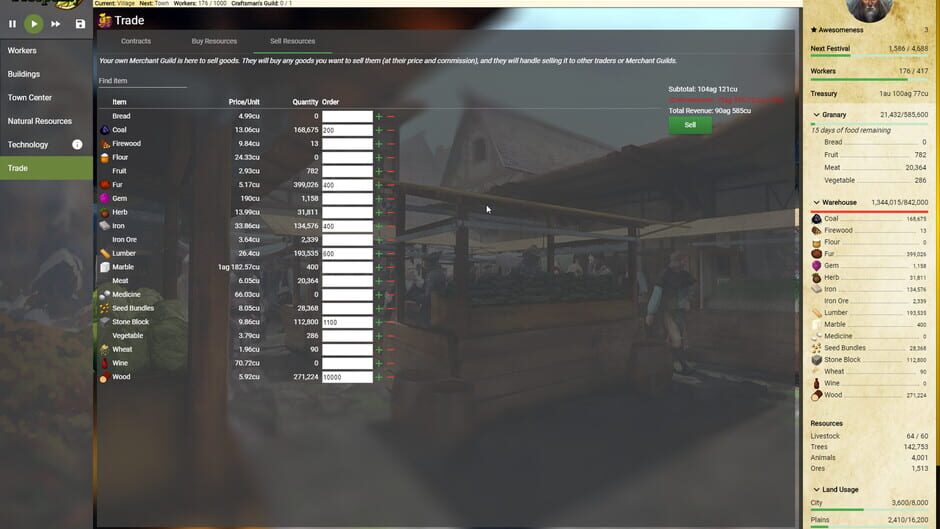This screenshot has height=529, width=940.
Task: Save the game via the floppy disk icon
Action: pos(80,24)
